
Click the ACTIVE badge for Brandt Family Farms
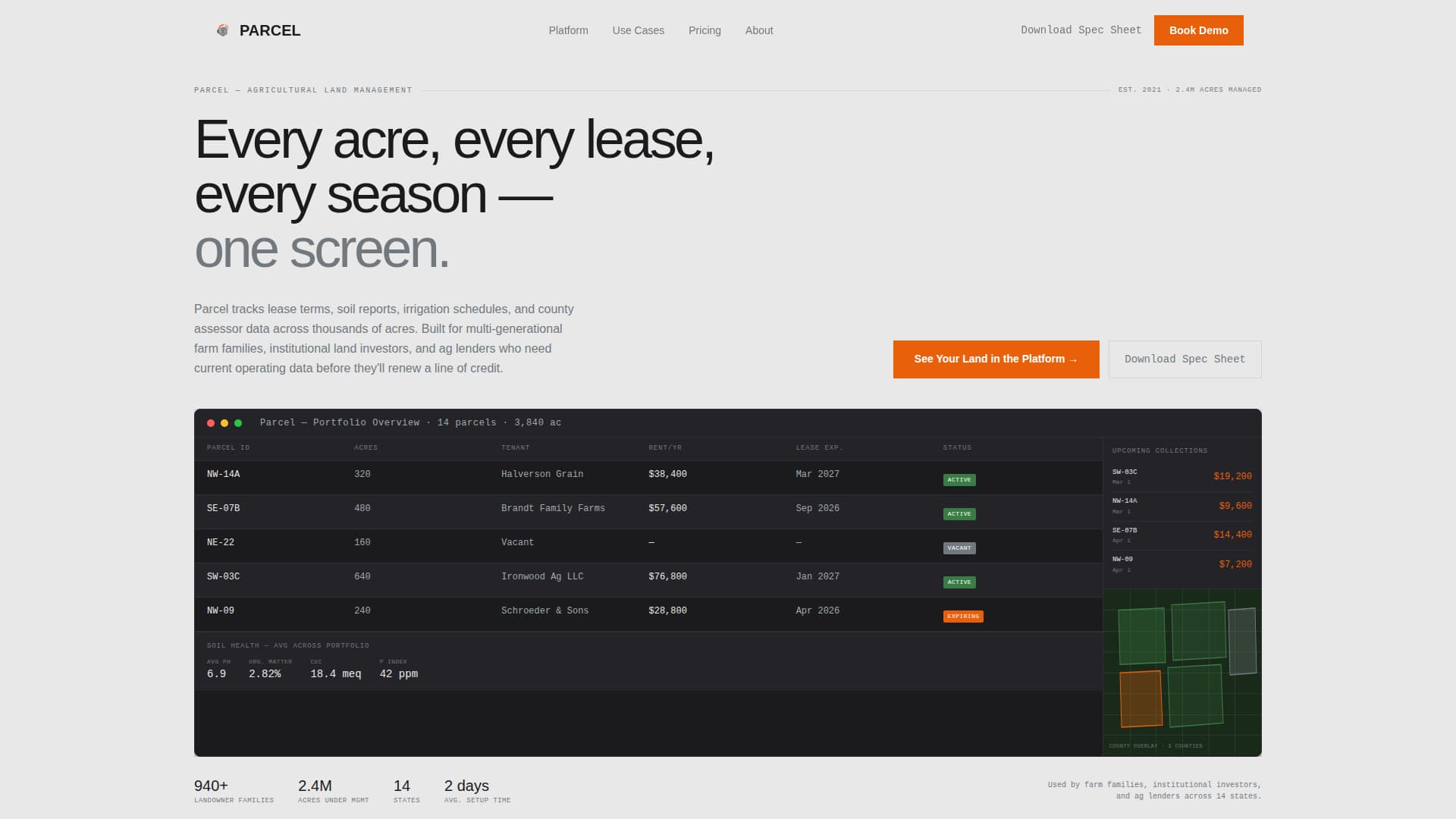(959, 514)
